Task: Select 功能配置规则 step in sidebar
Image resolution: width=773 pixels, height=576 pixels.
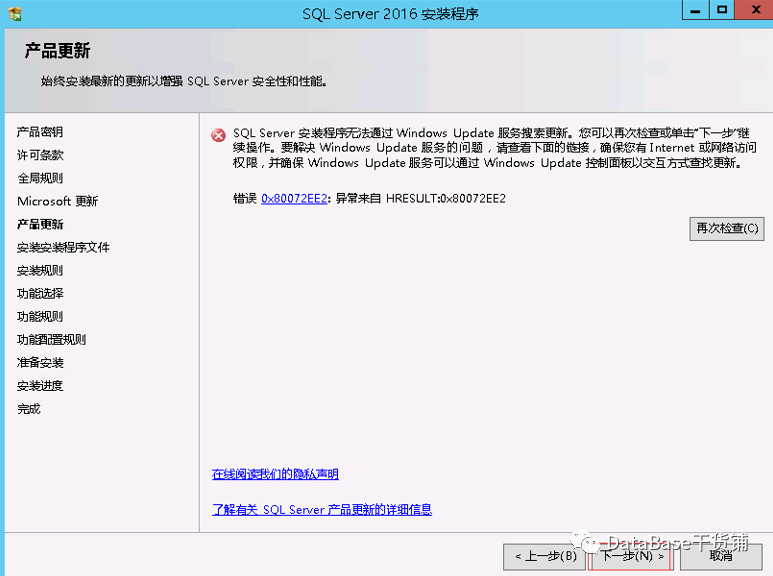Action: point(51,340)
